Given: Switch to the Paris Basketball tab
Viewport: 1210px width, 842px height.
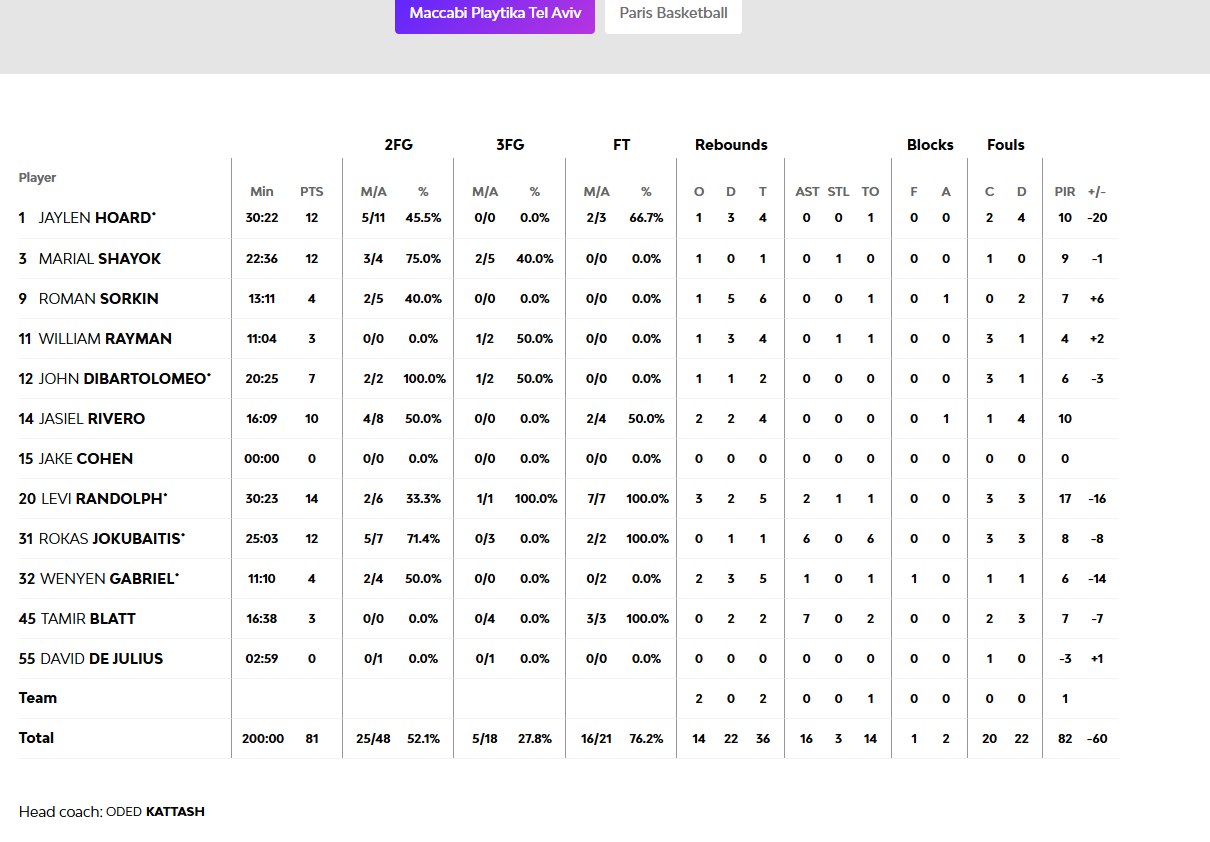Looking at the screenshot, I should 673,14.
